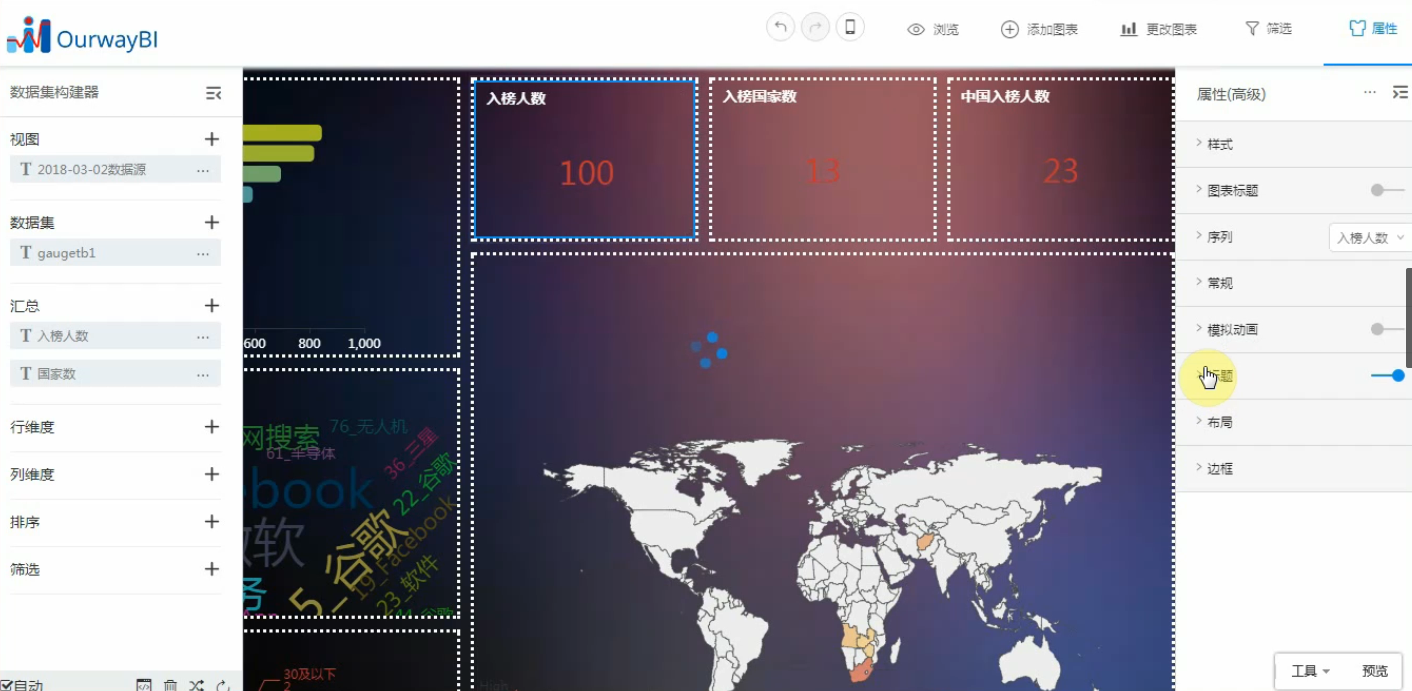Add a new 视图 with plus
Screen dimensions: 1412x691
pos(212,139)
